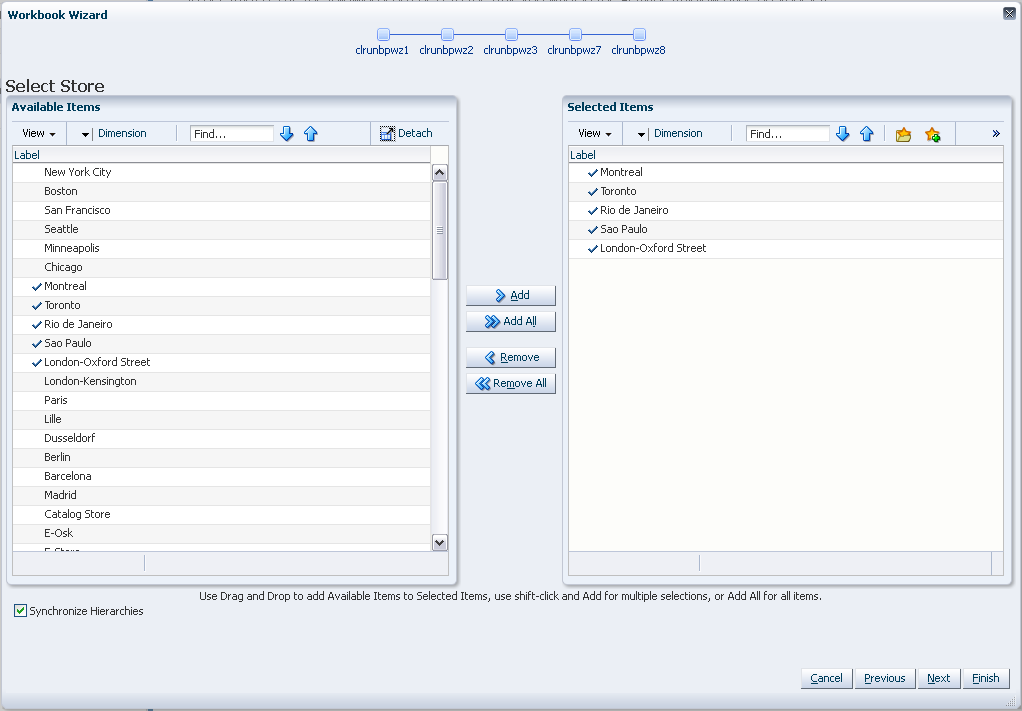Click the Available Items scrollbar down arrow
The height and width of the screenshot is (711, 1022).
(440, 542)
